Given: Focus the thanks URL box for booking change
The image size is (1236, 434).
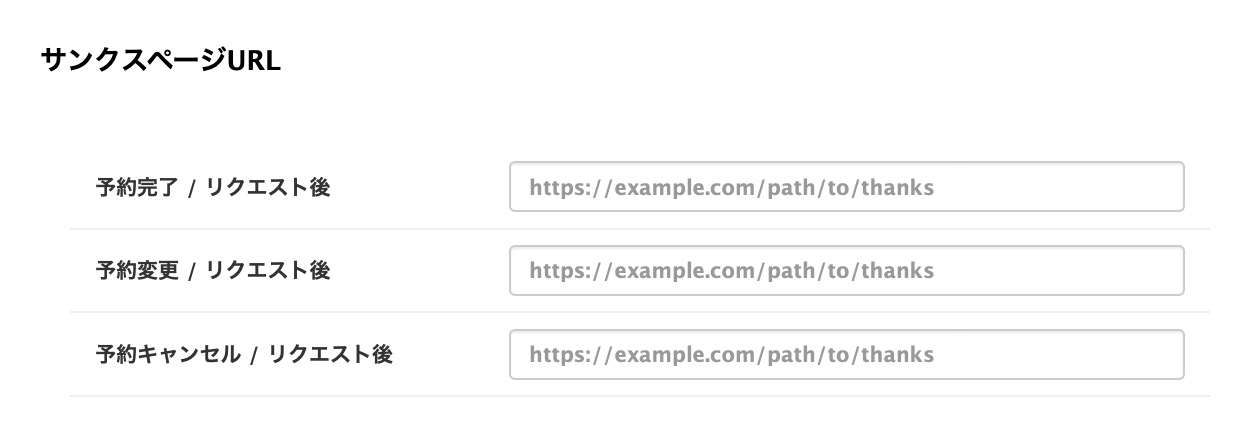Looking at the screenshot, I should pos(846,271).
